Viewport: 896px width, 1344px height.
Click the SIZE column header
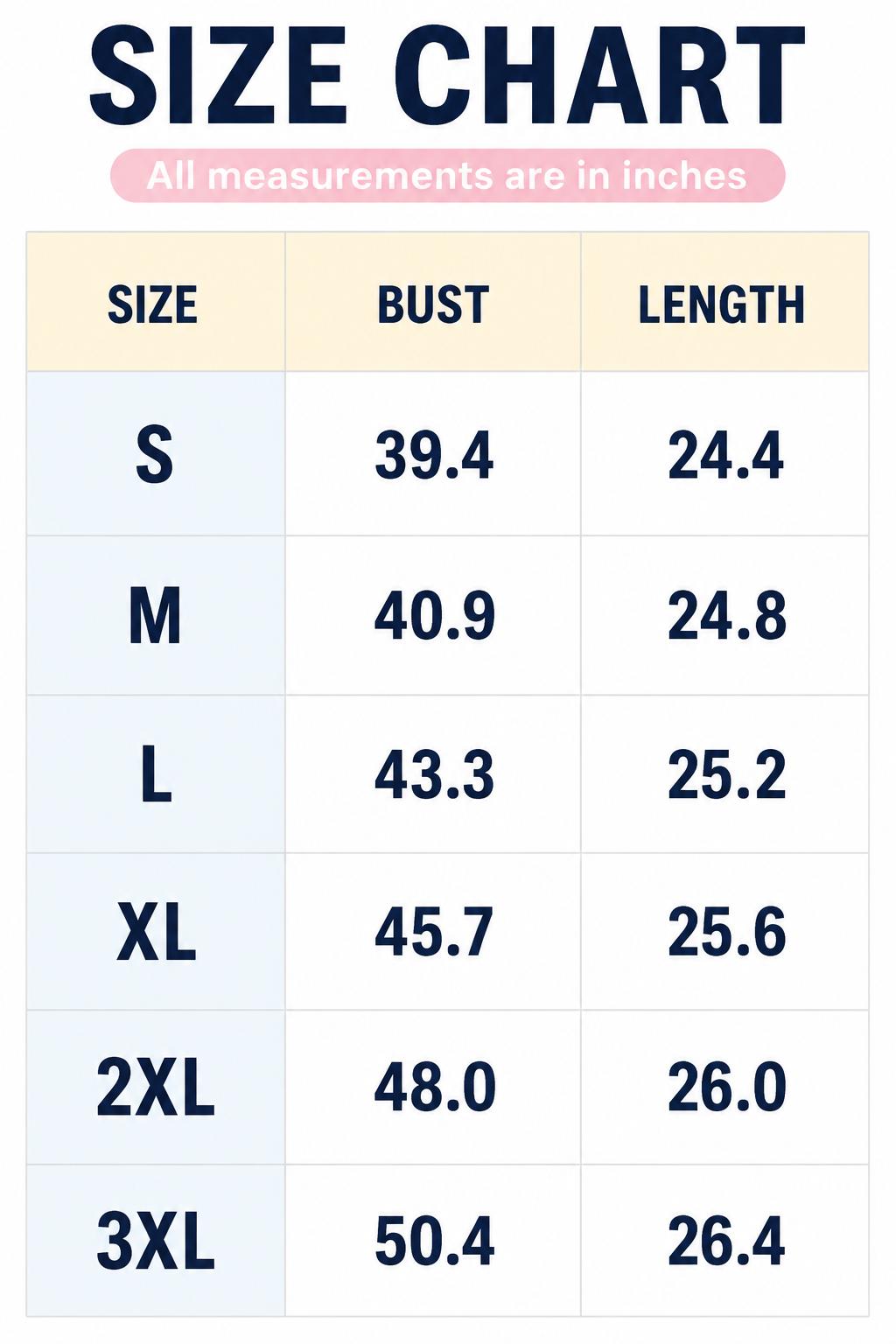(x=153, y=304)
